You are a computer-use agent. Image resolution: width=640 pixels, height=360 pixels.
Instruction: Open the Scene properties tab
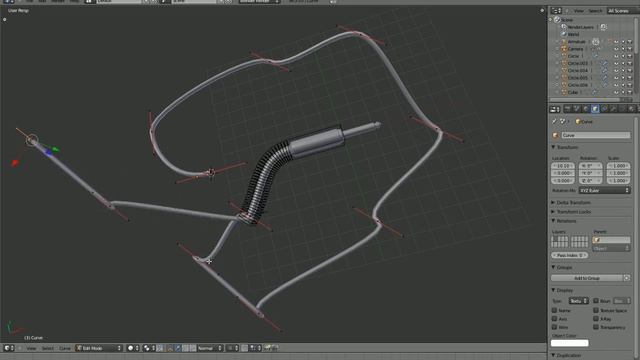pyautogui.click(x=577, y=109)
